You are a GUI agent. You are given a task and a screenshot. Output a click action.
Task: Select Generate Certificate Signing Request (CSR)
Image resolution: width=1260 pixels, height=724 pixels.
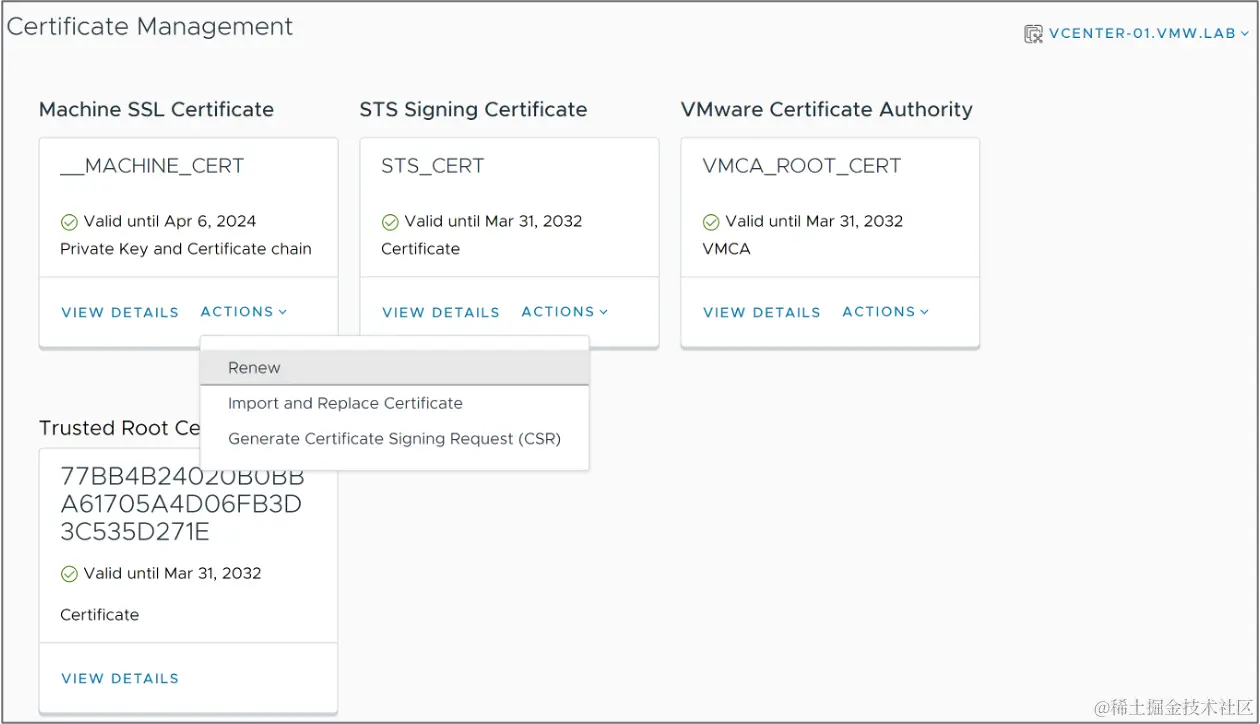point(394,439)
